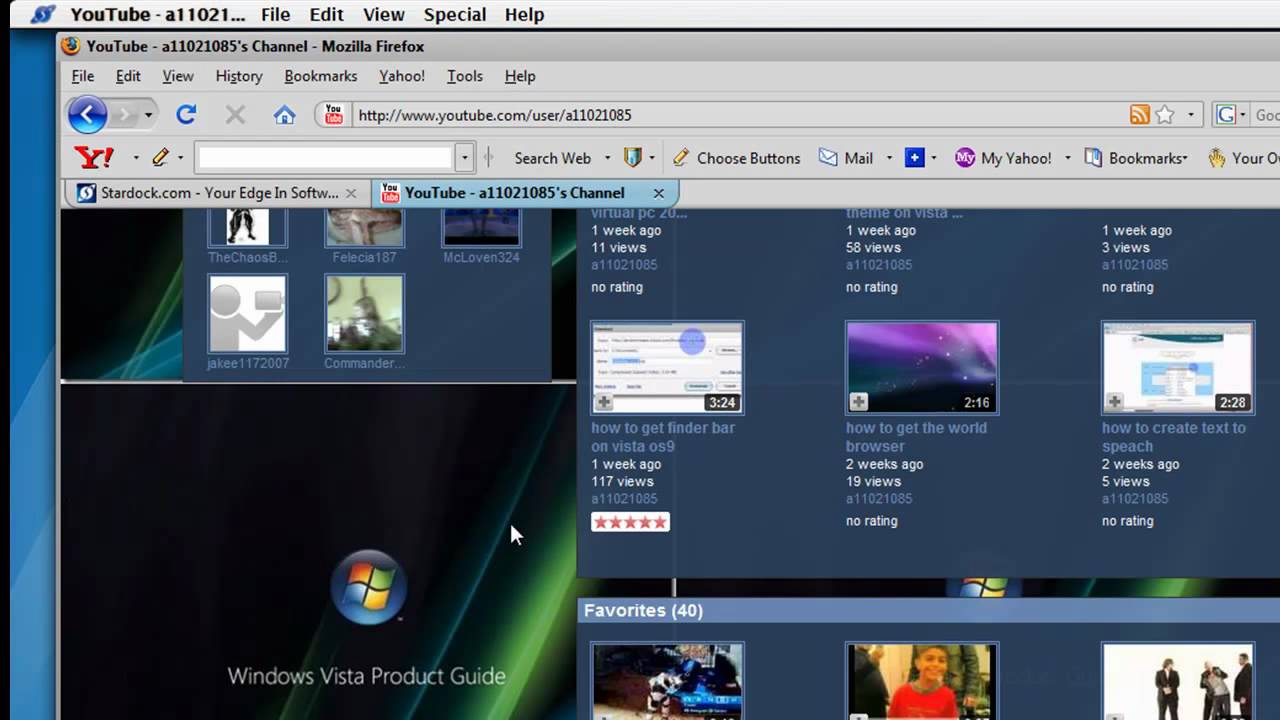Viewport: 1280px width, 720px height.
Task: Click the RSS feed icon in address bar
Action: pyautogui.click(x=1139, y=115)
